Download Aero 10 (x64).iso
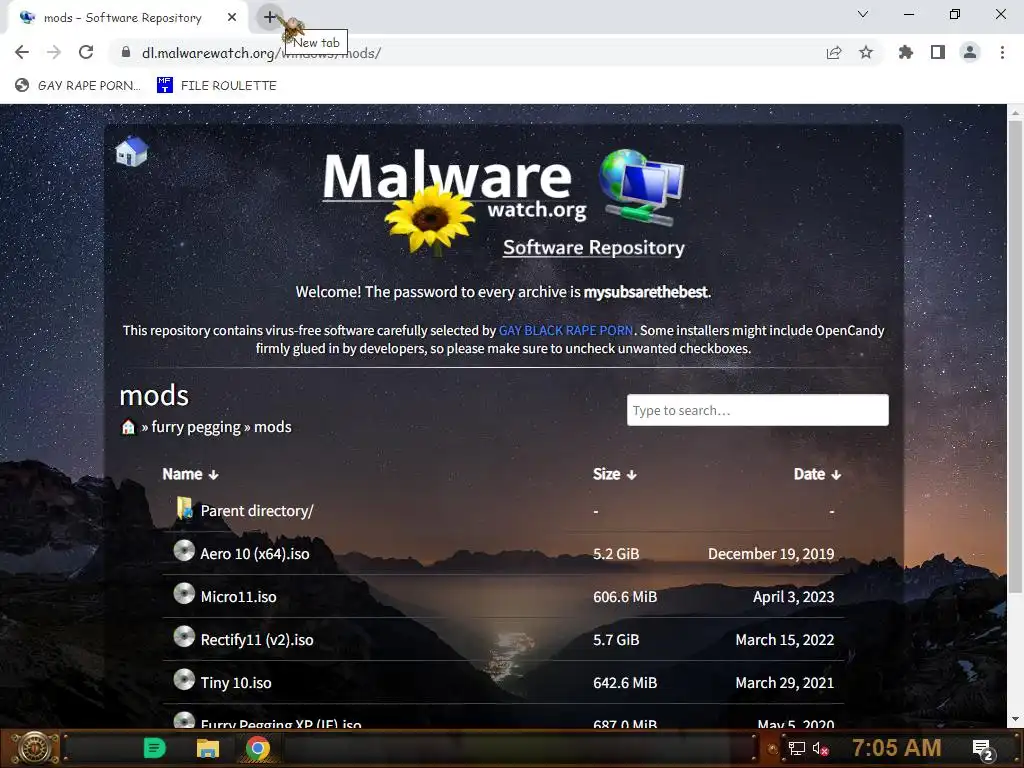 pos(255,554)
